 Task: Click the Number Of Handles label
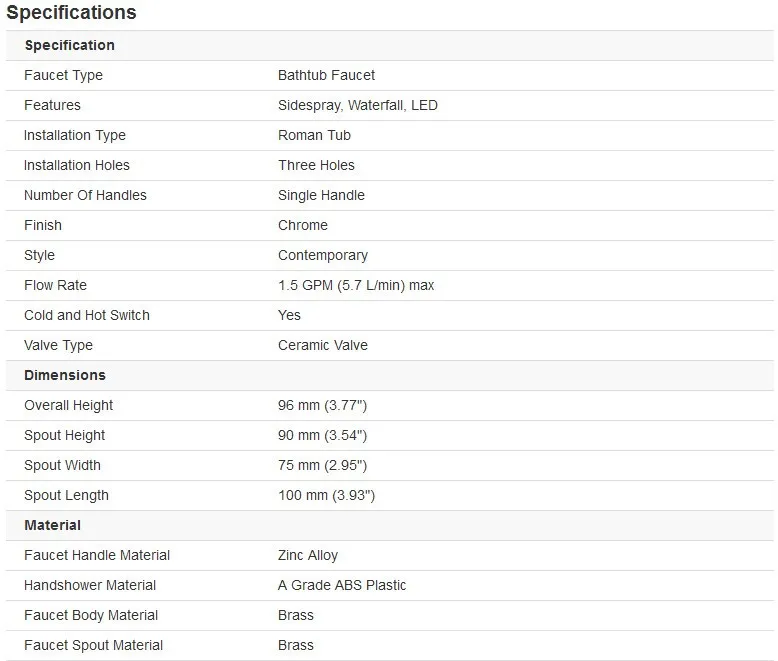[85, 196]
